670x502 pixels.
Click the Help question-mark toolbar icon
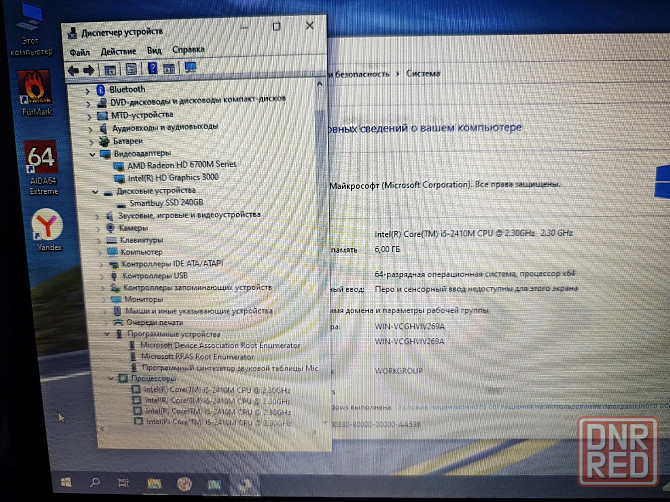click(x=153, y=68)
